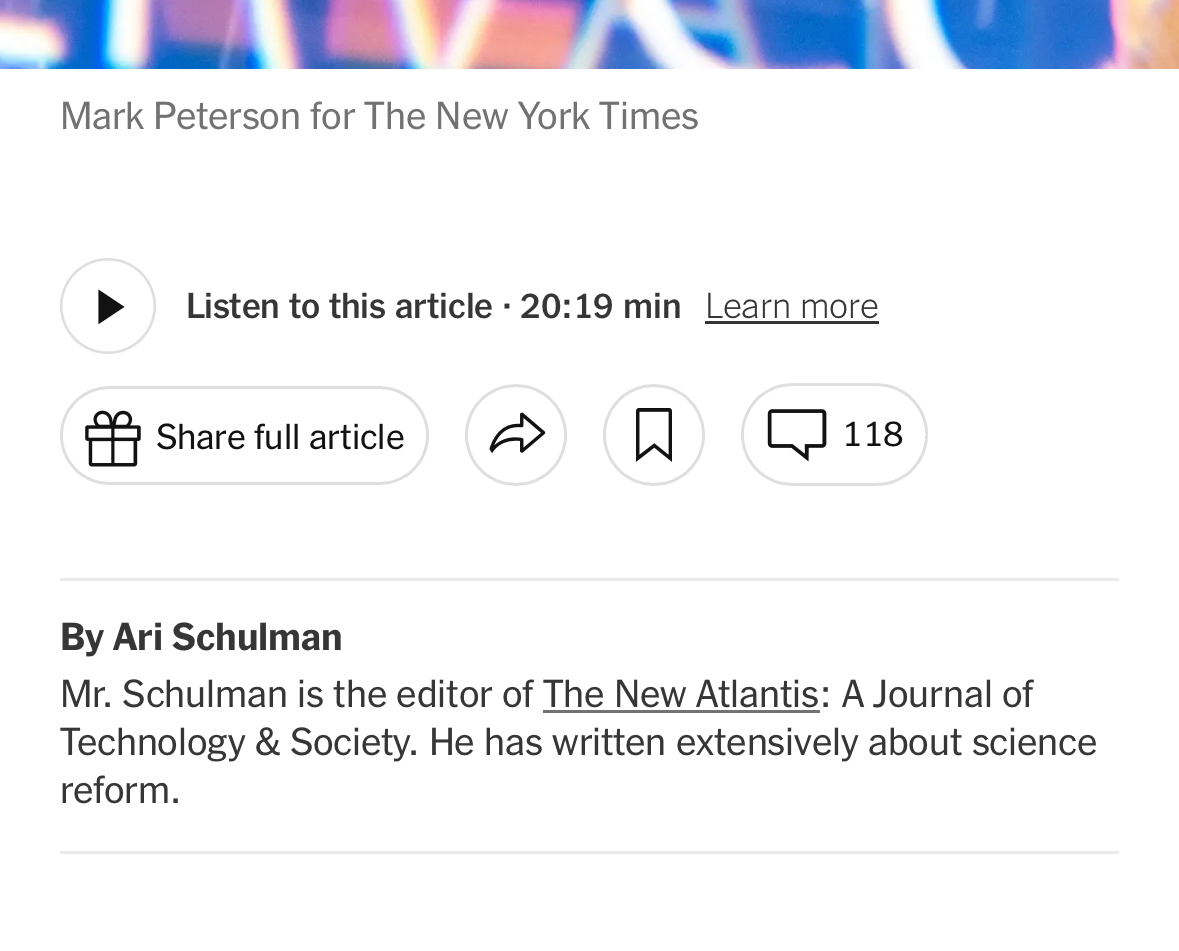Click the 20:19 min audio duration
This screenshot has height=951, width=1179.
click(600, 306)
